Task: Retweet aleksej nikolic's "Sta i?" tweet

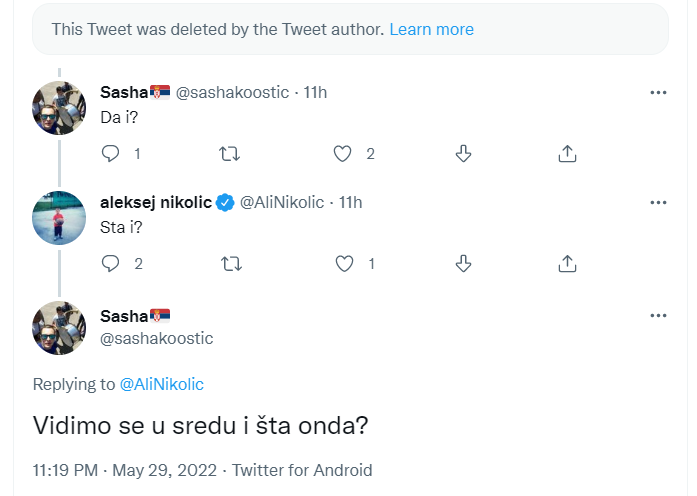Action: click(x=229, y=263)
